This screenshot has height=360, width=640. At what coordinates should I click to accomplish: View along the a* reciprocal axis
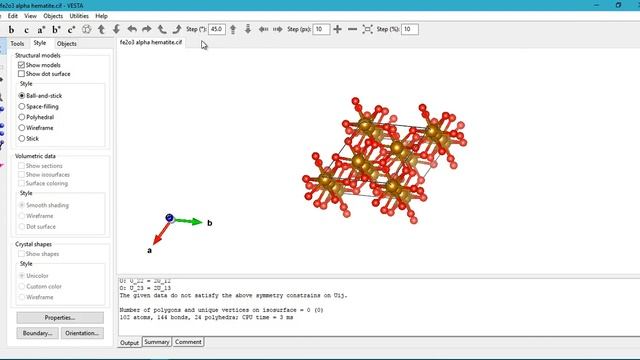click(41, 29)
